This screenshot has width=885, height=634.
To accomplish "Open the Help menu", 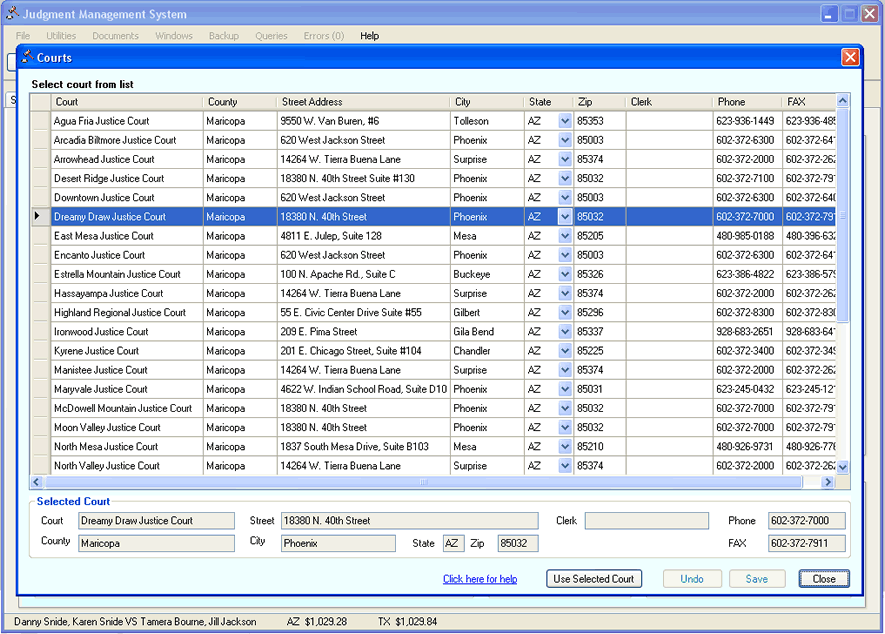I will coord(369,36).
